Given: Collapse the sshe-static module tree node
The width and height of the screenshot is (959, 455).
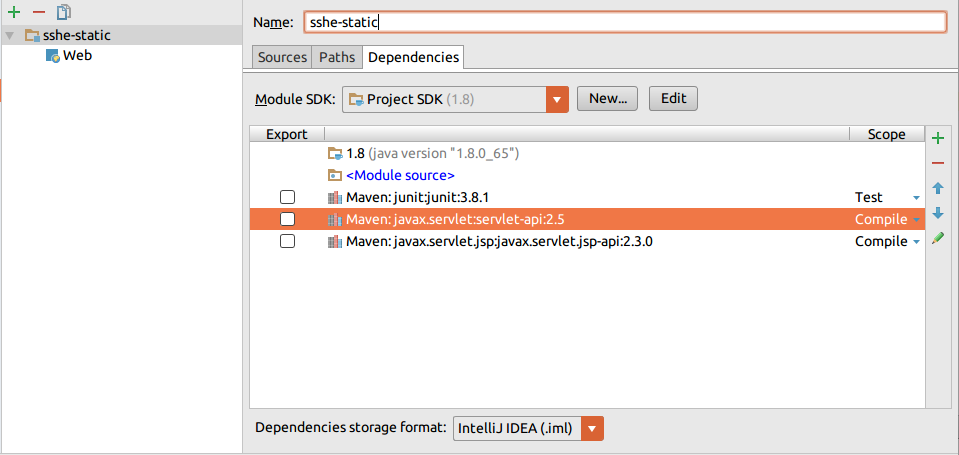Looking at the screenshot, I should pyautogui.click(x=9, y=35).
